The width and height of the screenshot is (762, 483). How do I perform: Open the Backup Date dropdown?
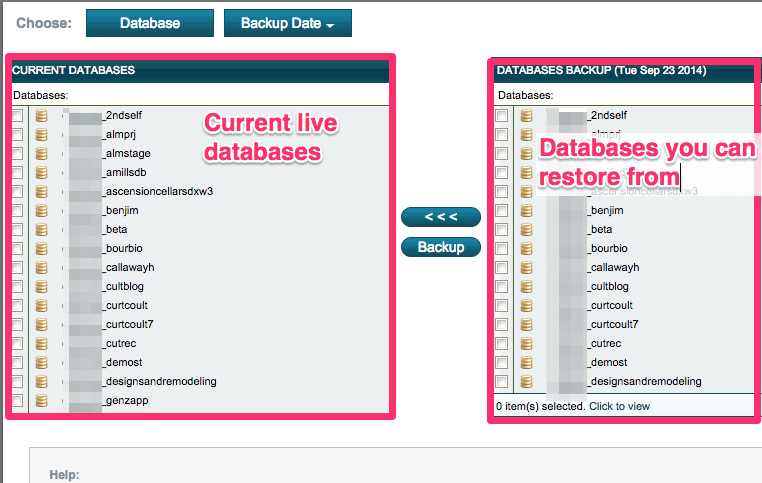[288, 23]
